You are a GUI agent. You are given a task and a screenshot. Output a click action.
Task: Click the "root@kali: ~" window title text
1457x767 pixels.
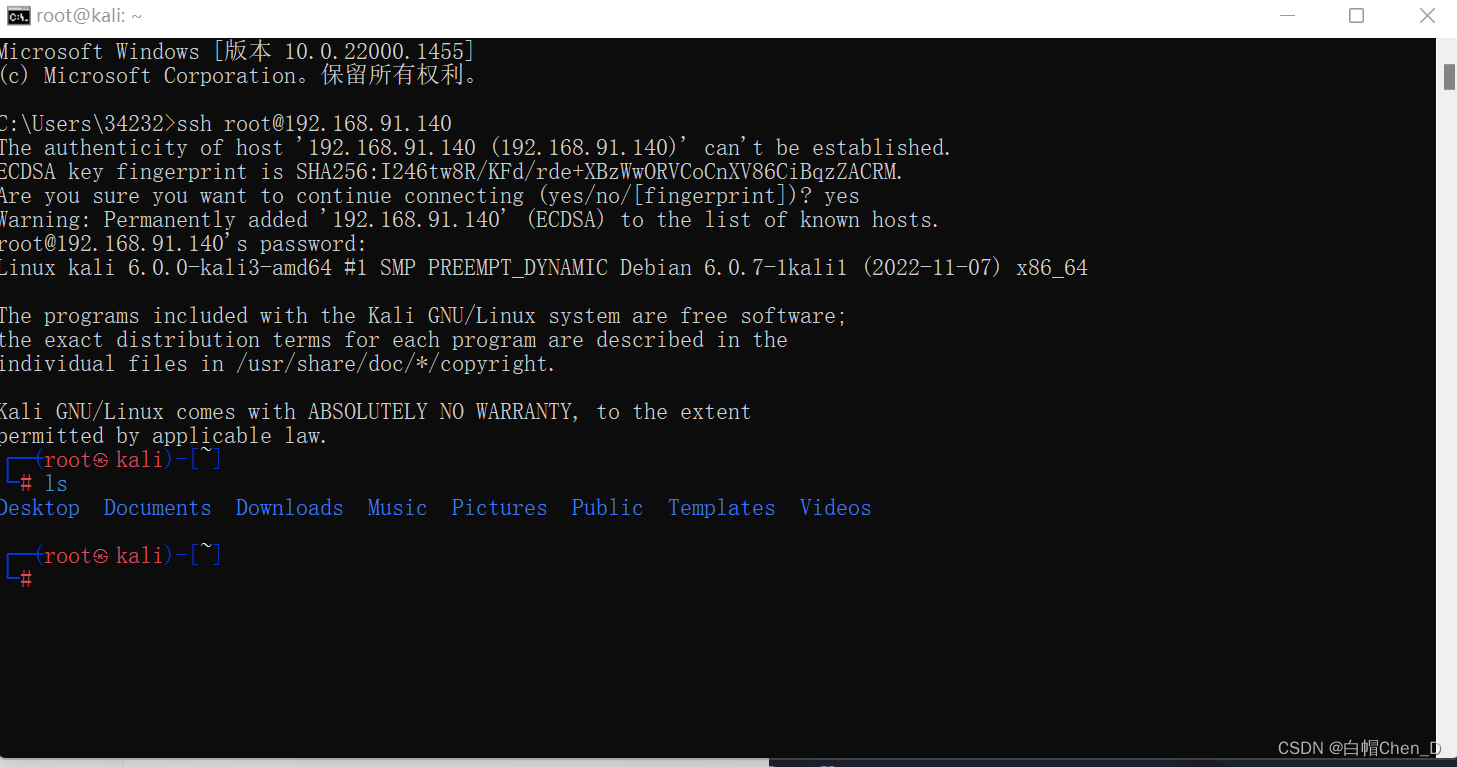point(89,16)
